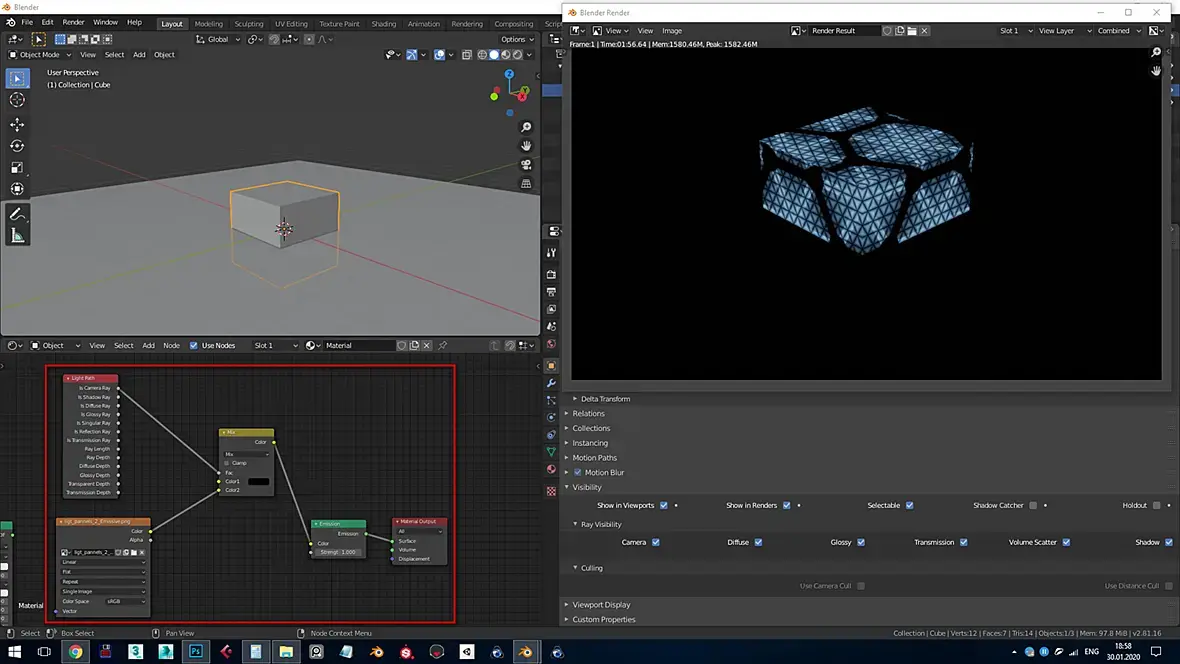Click the viewport zoom magnifier icon
The image size is (1180, 664).
[x=526, y=127]
